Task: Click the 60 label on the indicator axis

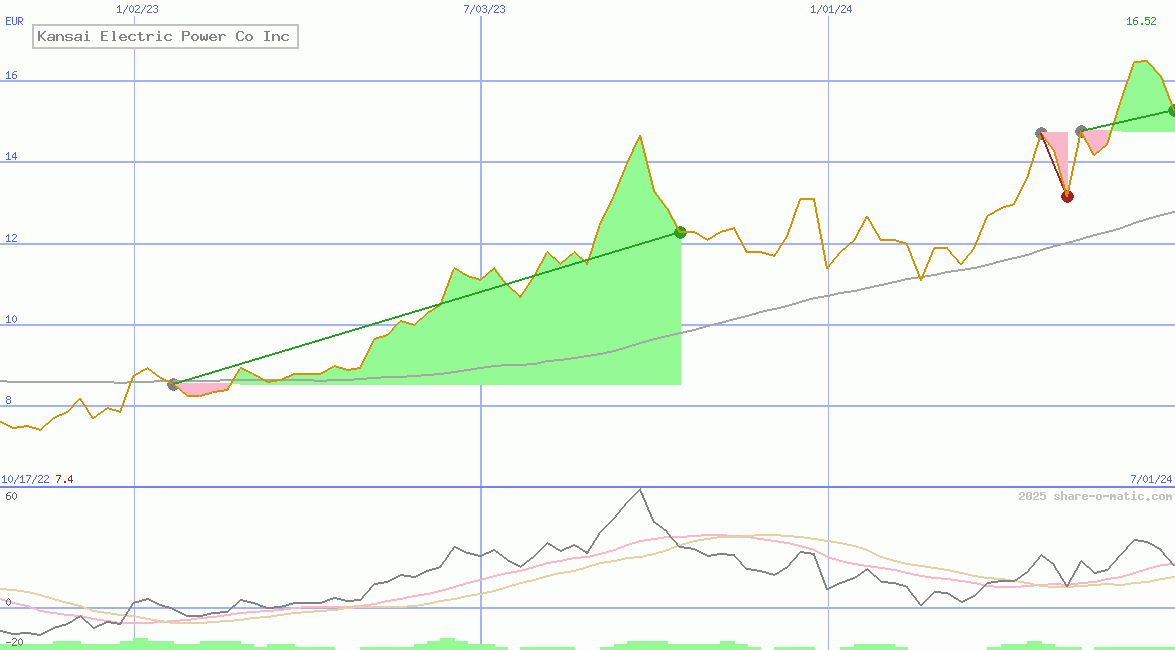Action: click(11, 496)
